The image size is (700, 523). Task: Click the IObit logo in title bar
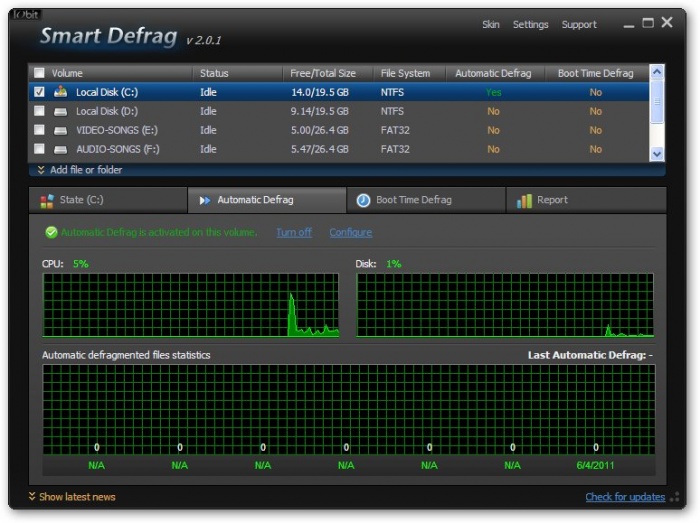tap(26, 14)
